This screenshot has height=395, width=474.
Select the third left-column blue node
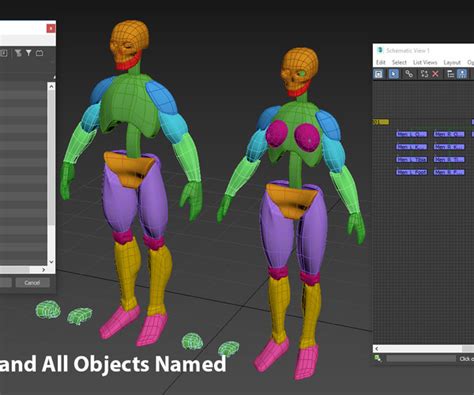pyautogui.click(x=412, y=159)
